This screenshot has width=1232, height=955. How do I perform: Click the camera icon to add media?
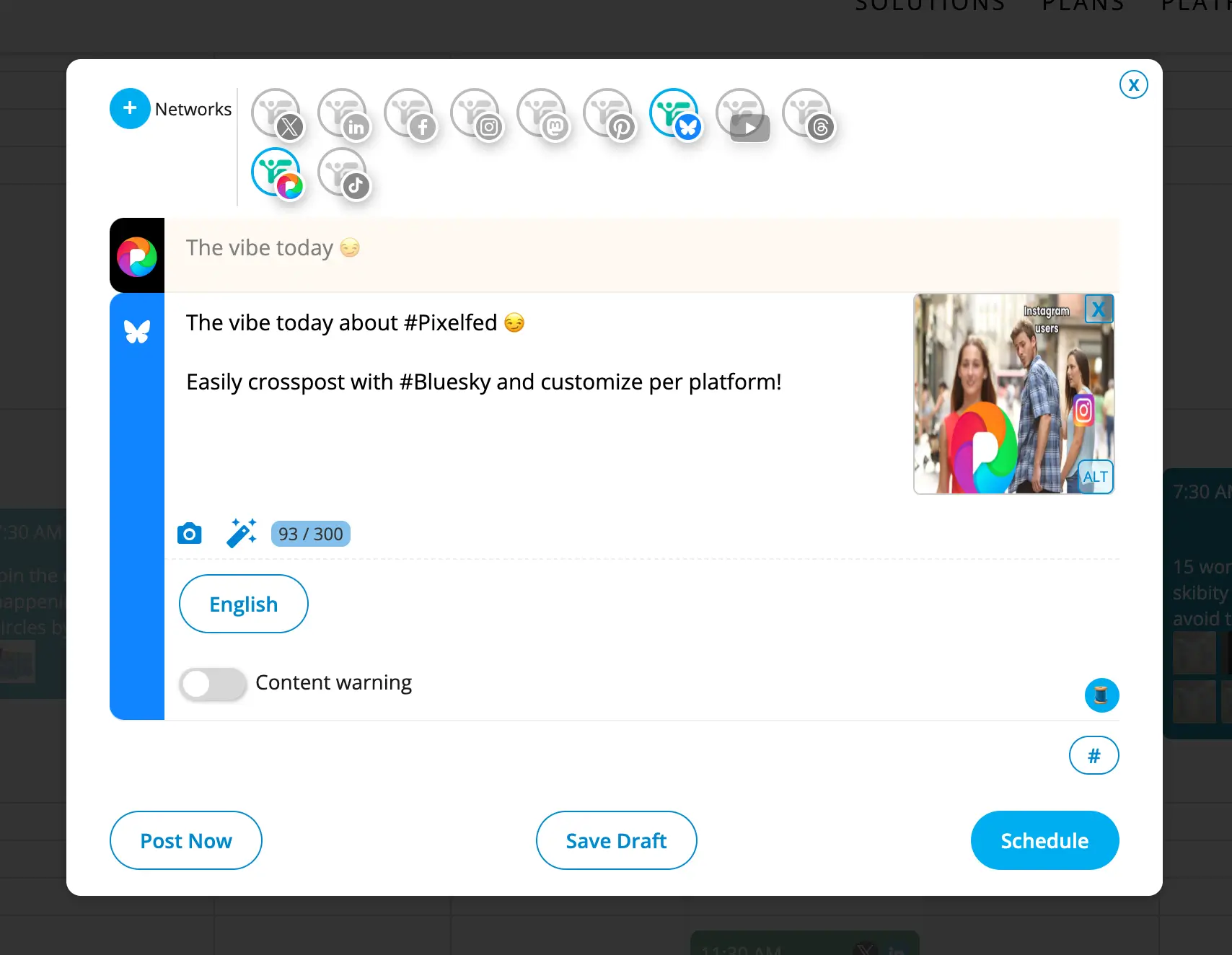coord(189,534)
